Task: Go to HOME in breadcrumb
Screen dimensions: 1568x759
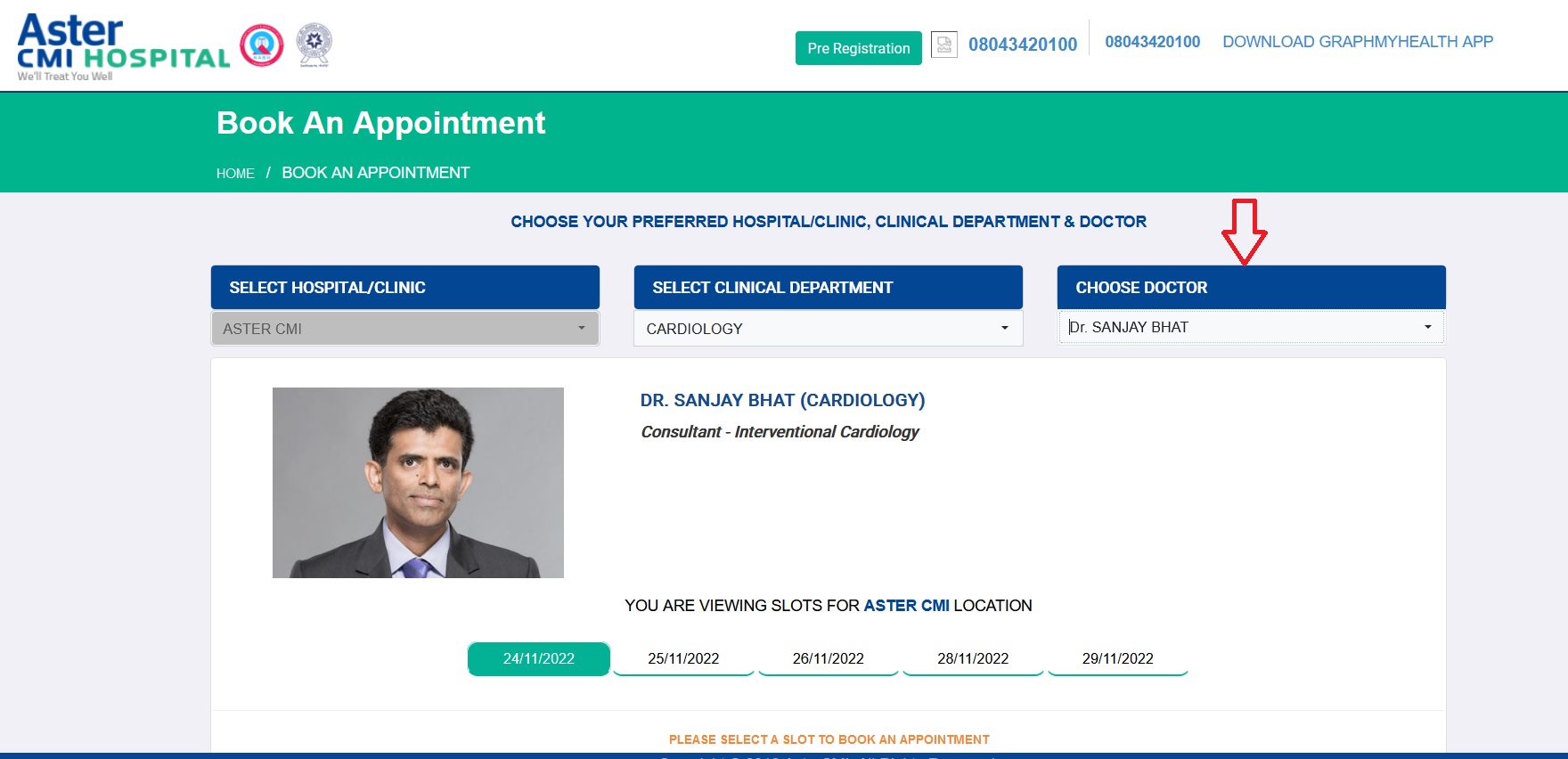Action: 235,174
